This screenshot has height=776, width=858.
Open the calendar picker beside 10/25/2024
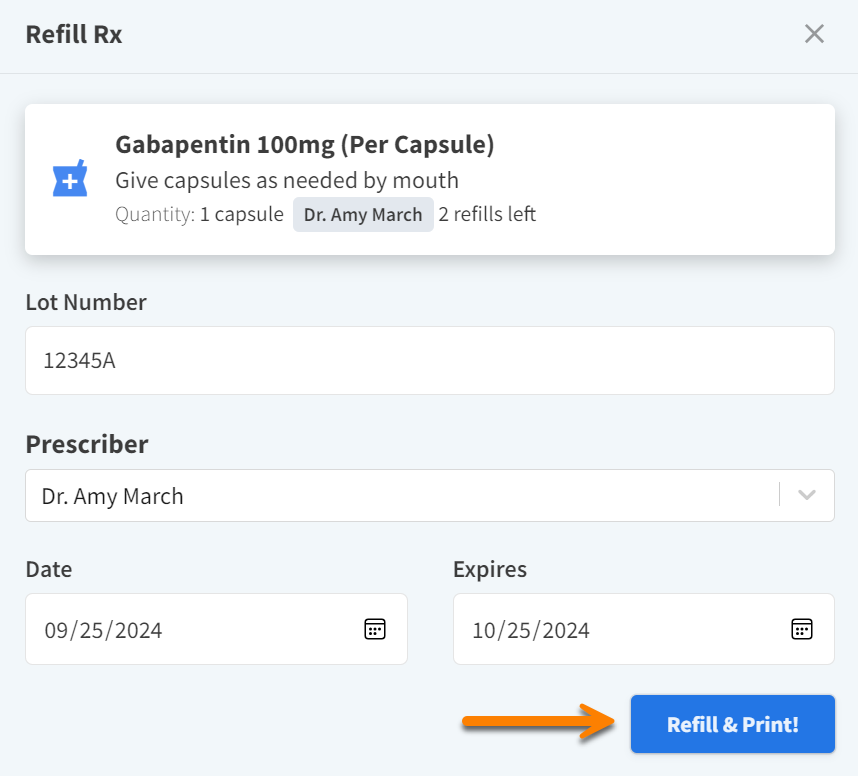pyautogui.click(x=801, y=629)
